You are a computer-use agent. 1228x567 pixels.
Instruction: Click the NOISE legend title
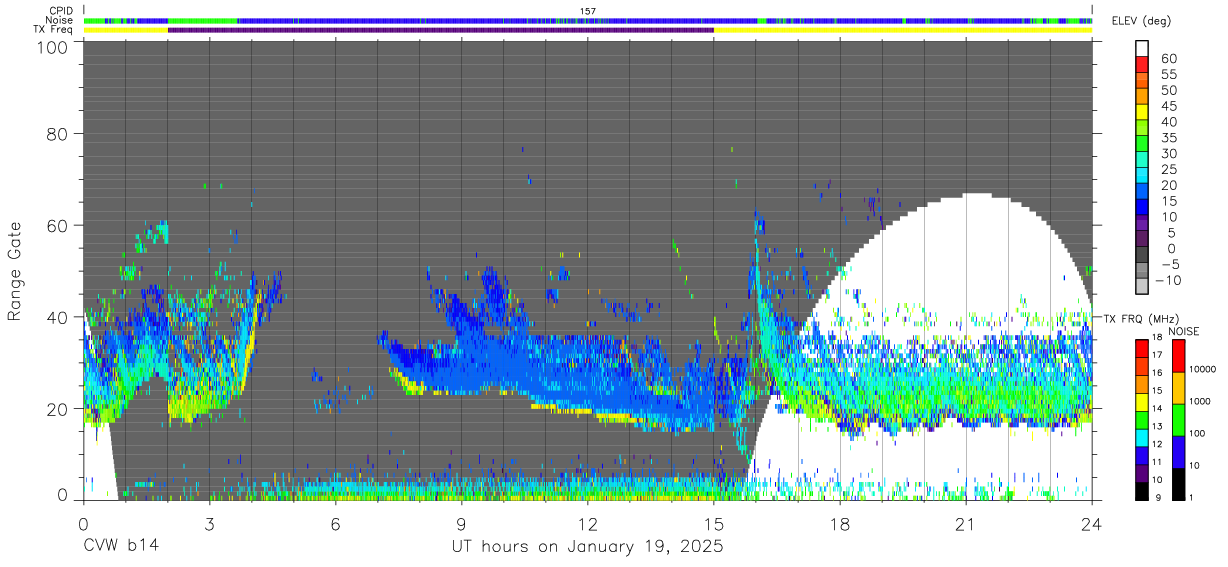click(x=1183, y=331)
